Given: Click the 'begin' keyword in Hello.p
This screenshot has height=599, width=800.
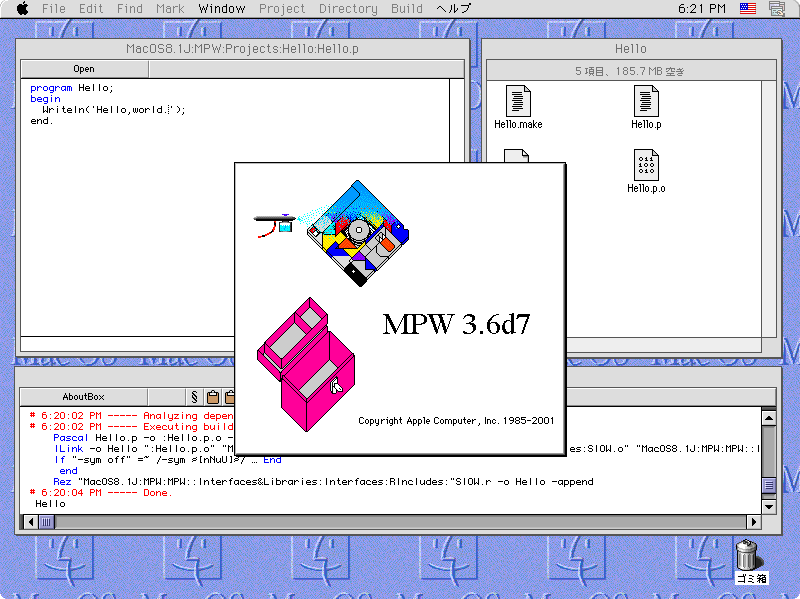Looking at the screenshot, I should coord(45,99).
